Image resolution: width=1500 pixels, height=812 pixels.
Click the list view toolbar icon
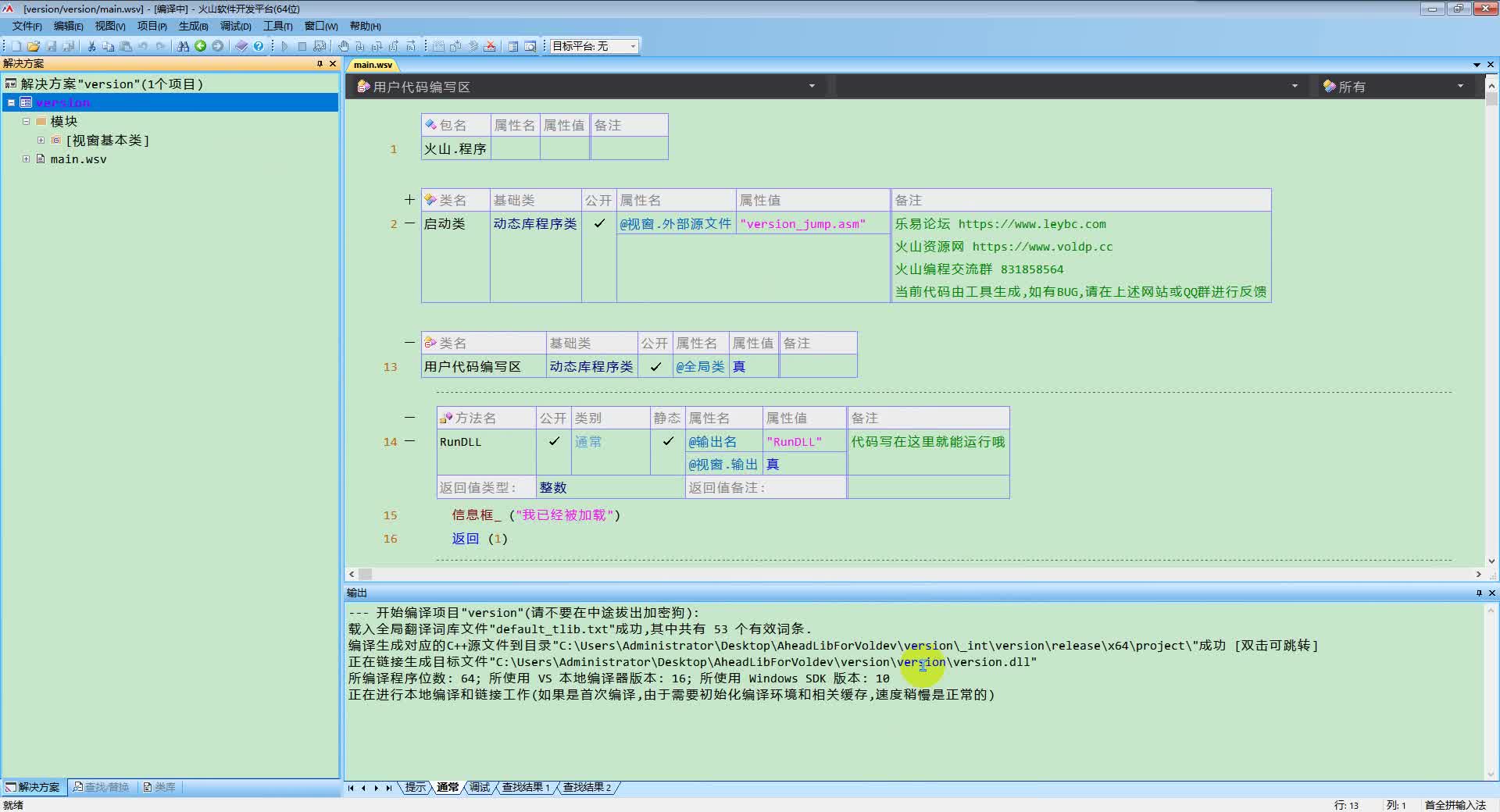click(x=513, y=46)
